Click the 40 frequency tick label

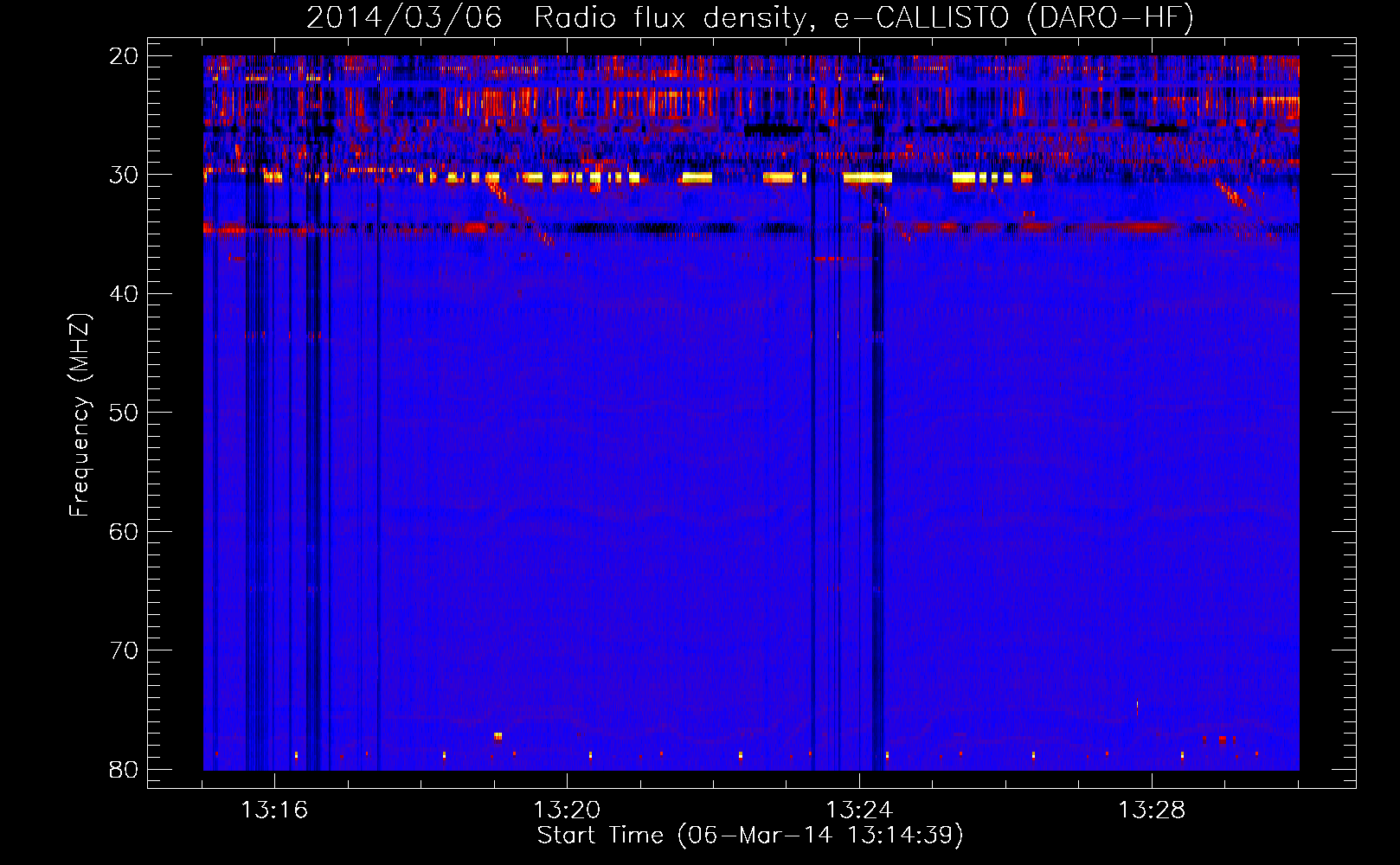click(124, 294)
